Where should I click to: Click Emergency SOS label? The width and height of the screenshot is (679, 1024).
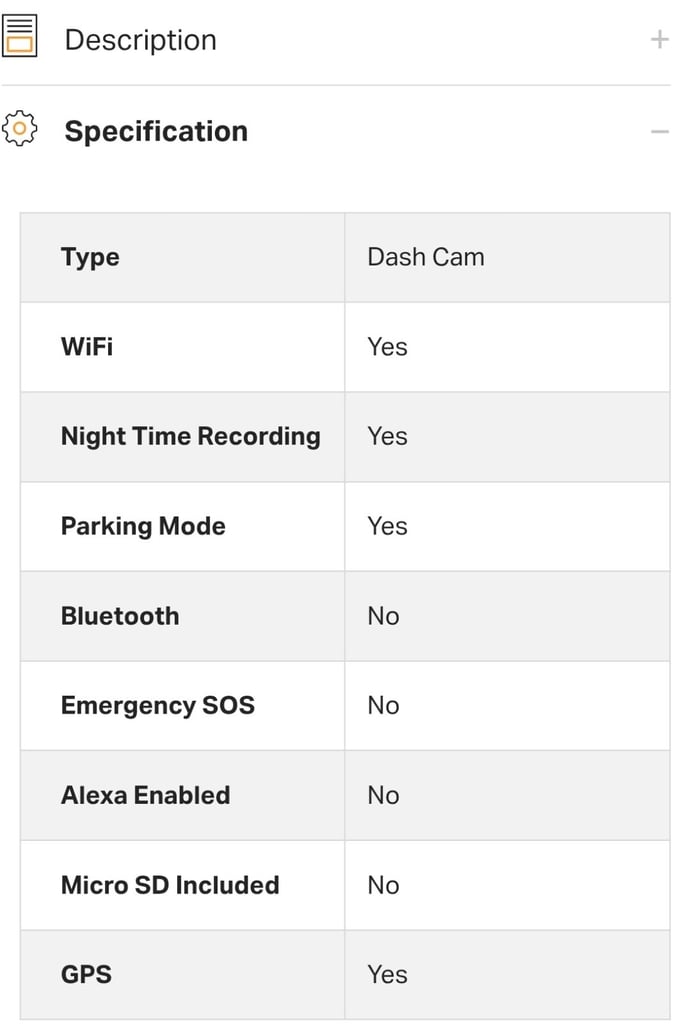(158, 705)
